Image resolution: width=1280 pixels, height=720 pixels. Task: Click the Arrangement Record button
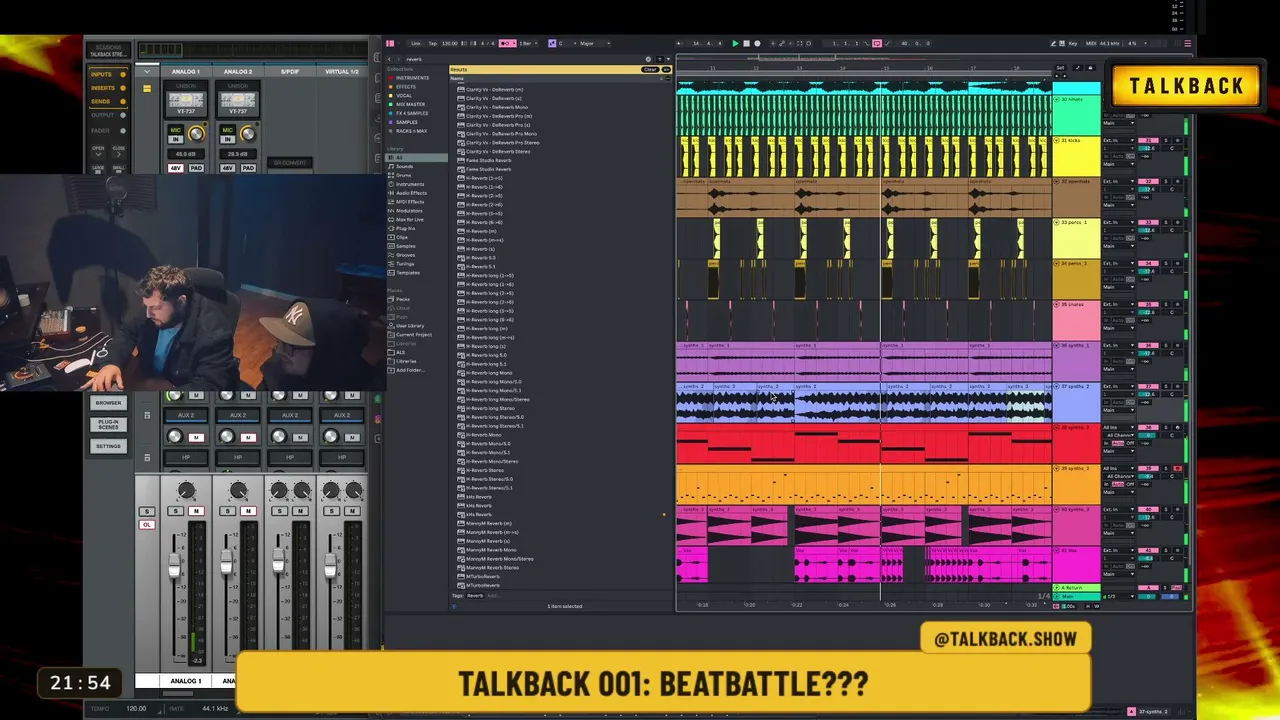click(757, 44)
